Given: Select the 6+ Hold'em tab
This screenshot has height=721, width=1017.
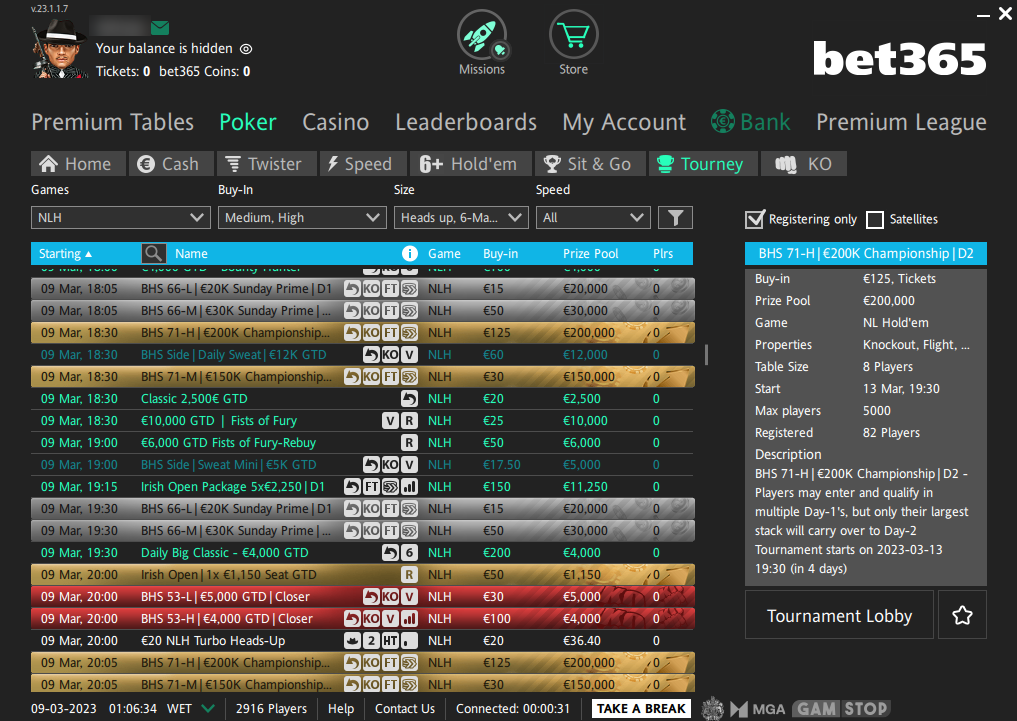Looking at the screenshot, I should point(471,164).
